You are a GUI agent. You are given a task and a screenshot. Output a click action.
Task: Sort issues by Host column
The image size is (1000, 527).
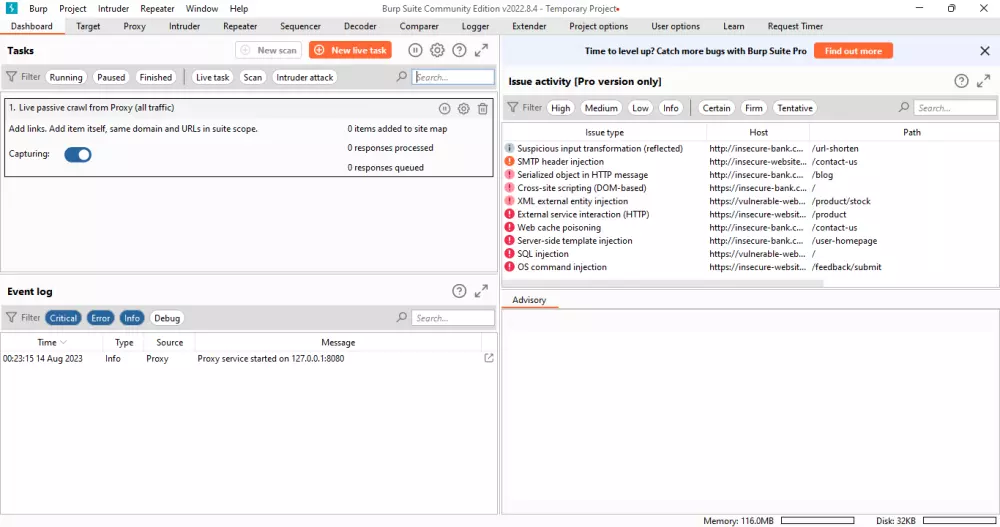(758, 132)
